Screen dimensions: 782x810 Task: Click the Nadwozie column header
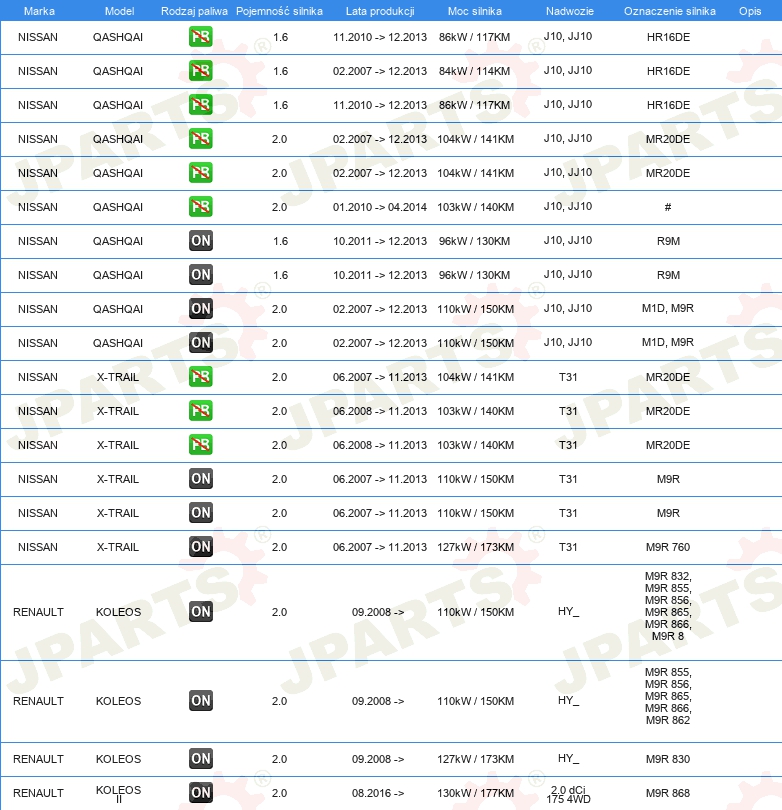[570, 11]
